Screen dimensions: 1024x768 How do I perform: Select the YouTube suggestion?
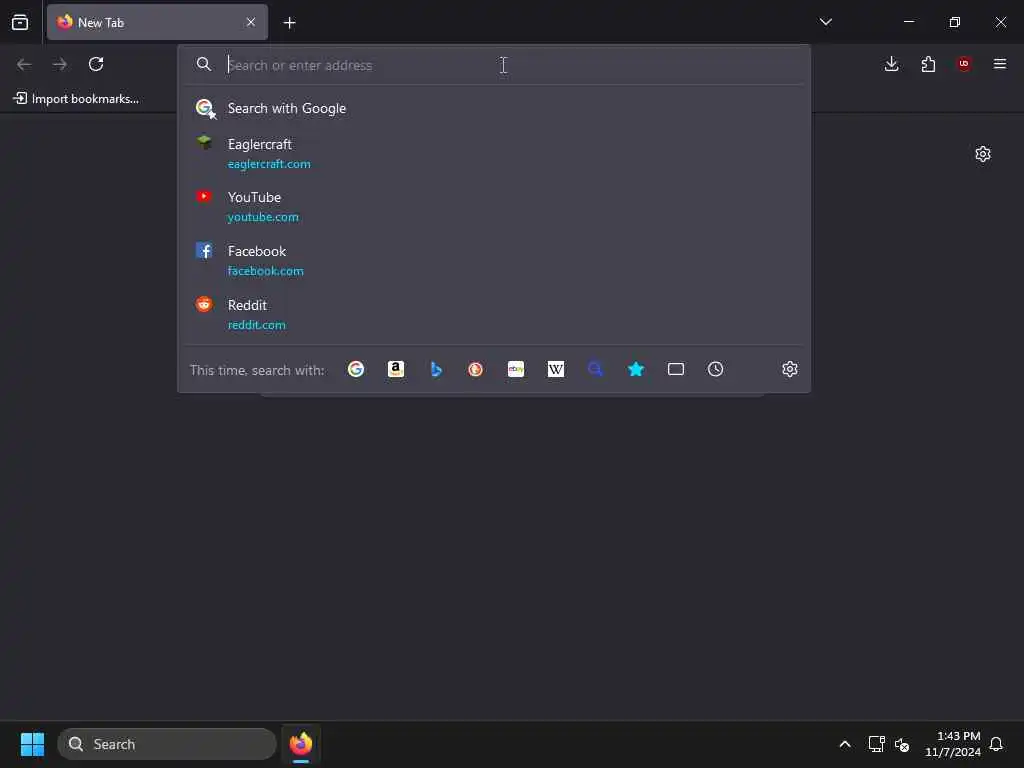[494, 206]
